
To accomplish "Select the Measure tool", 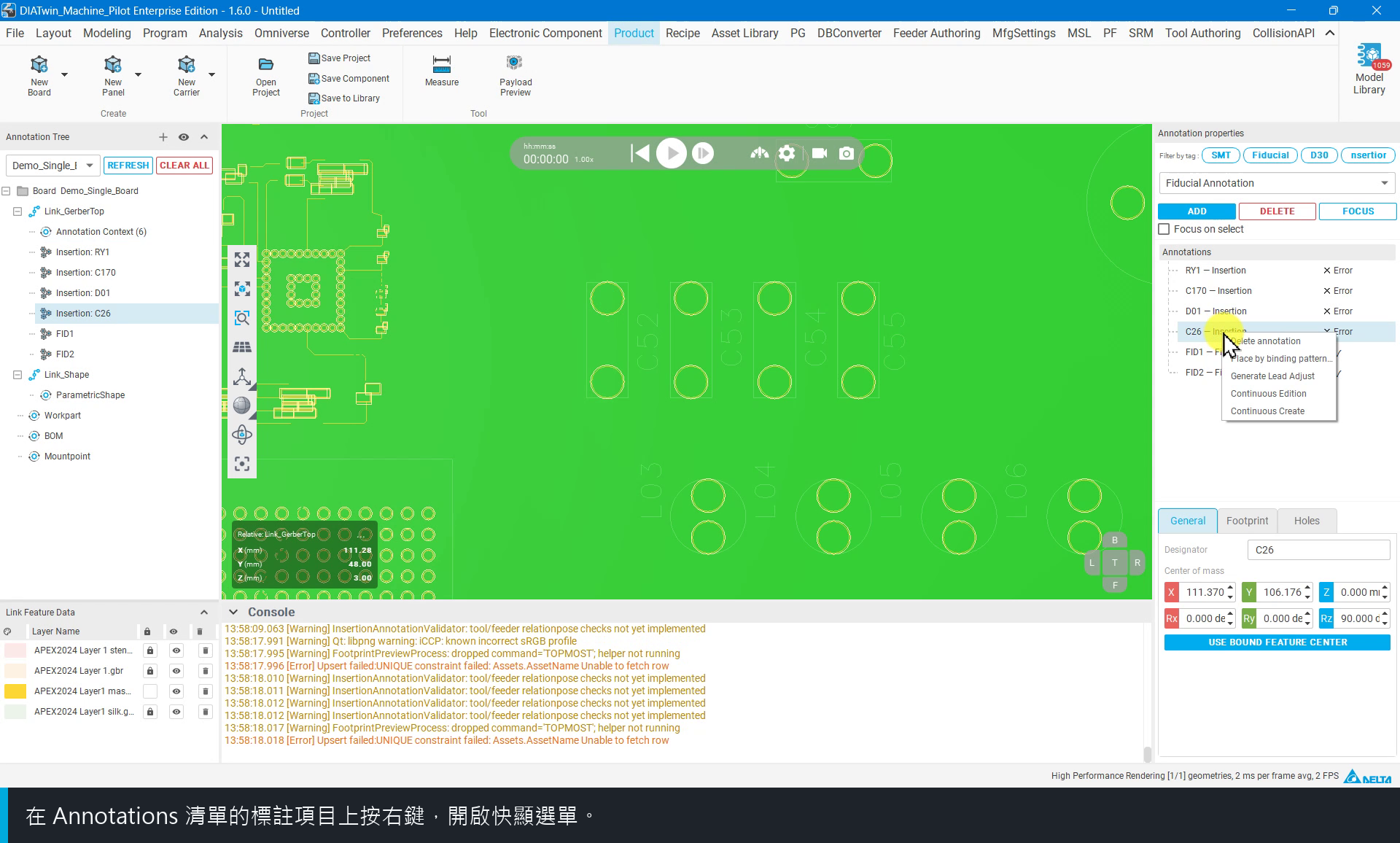I will coord(442,71).
